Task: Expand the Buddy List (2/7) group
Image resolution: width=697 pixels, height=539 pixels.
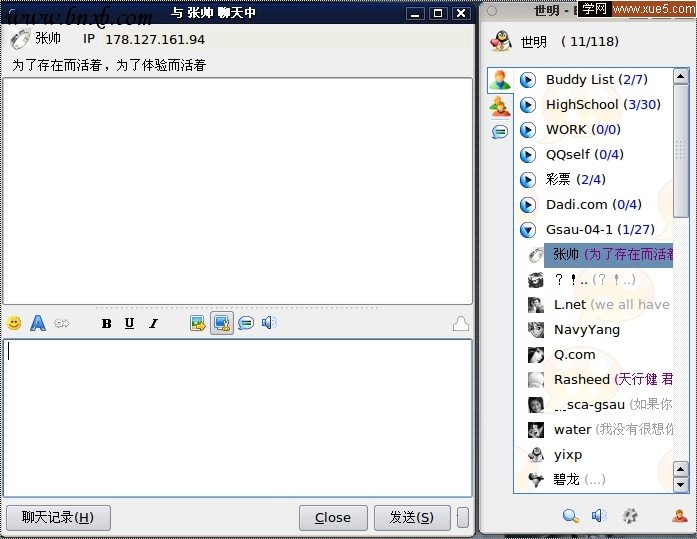Action: (x=528, y=80)
